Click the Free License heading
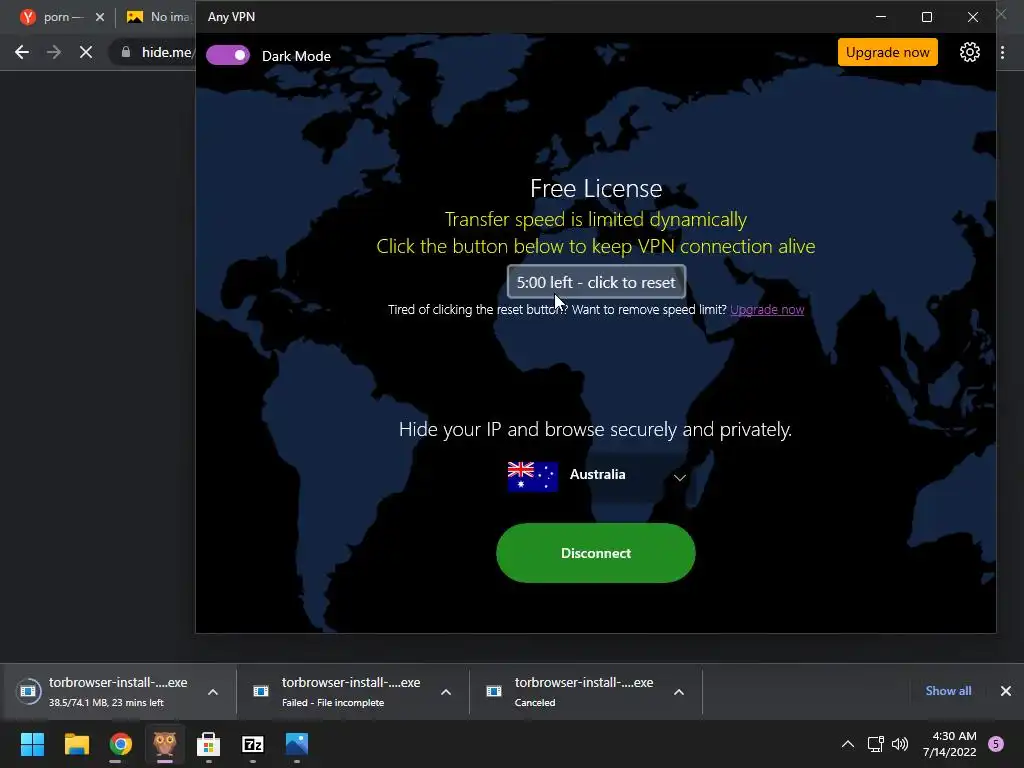 coord(596,188)
